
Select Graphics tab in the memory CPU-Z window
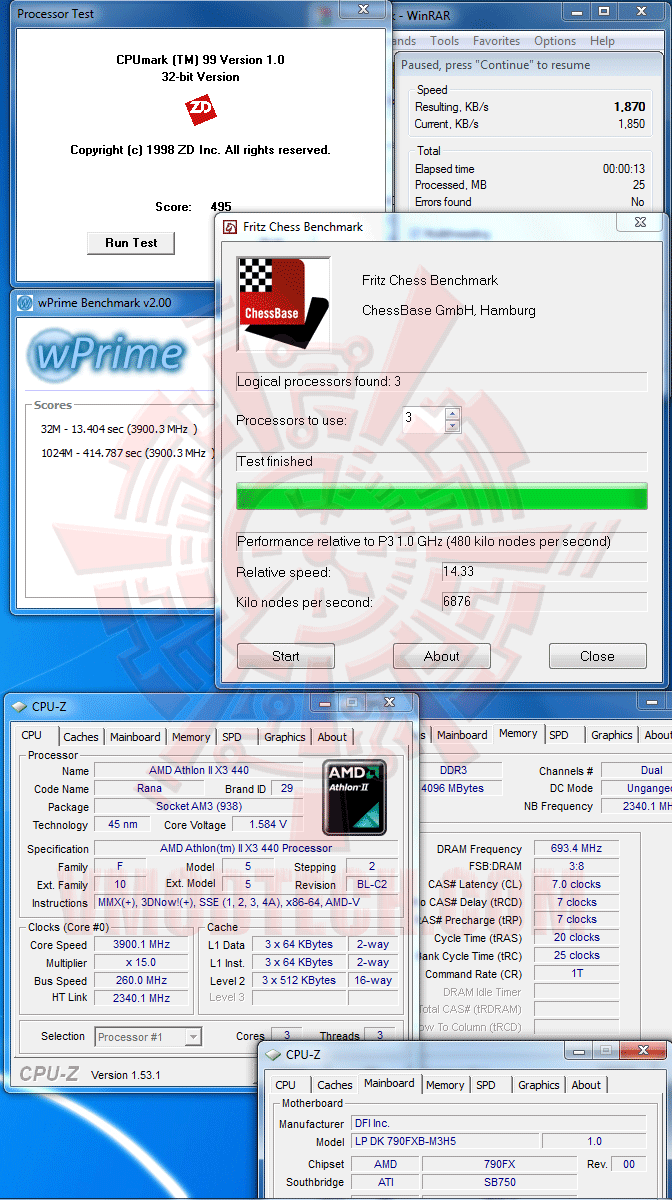(x=612, y=735)
